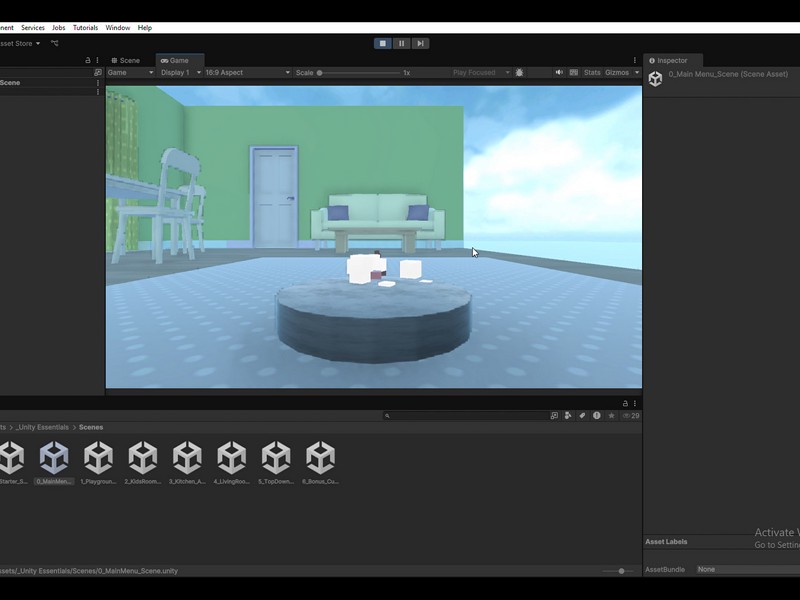Pause the running game

[x=401, y=43]
